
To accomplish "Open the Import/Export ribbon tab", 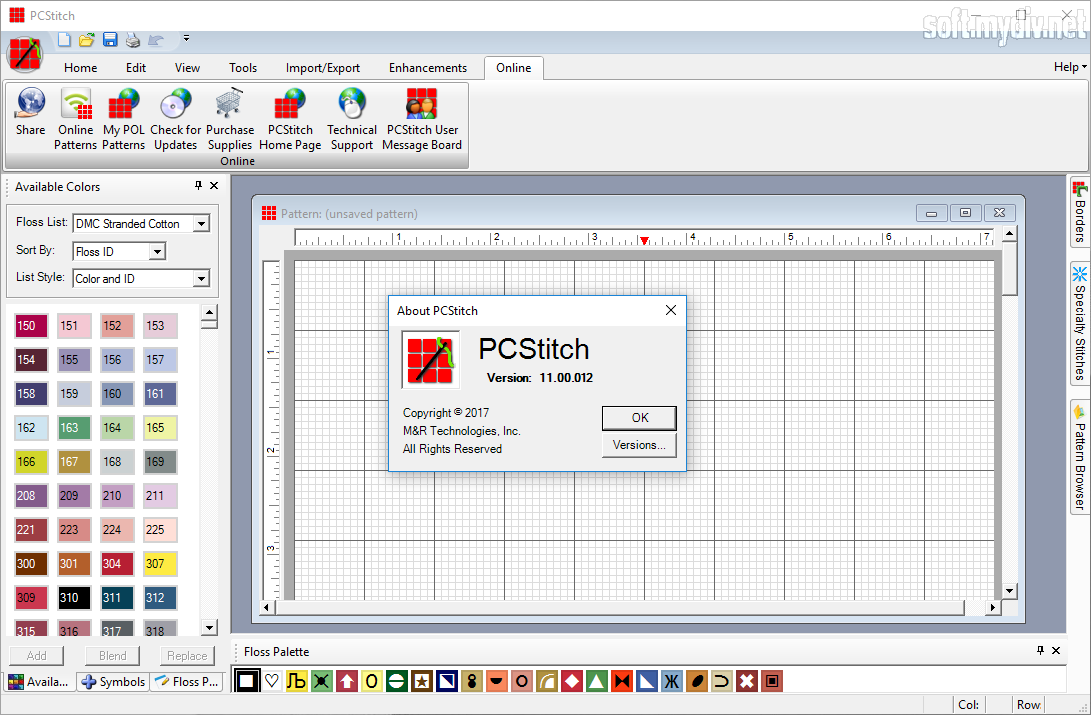I will [323, 67].
